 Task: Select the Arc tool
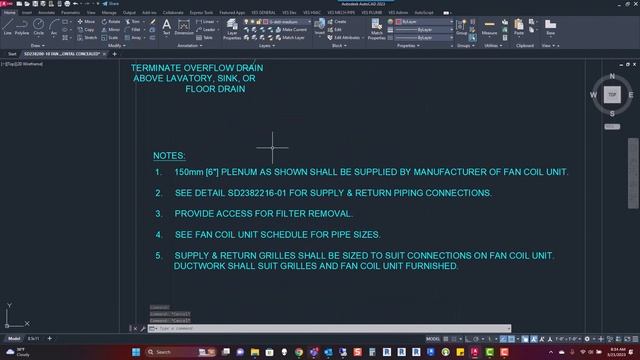[x=53, y=27]
